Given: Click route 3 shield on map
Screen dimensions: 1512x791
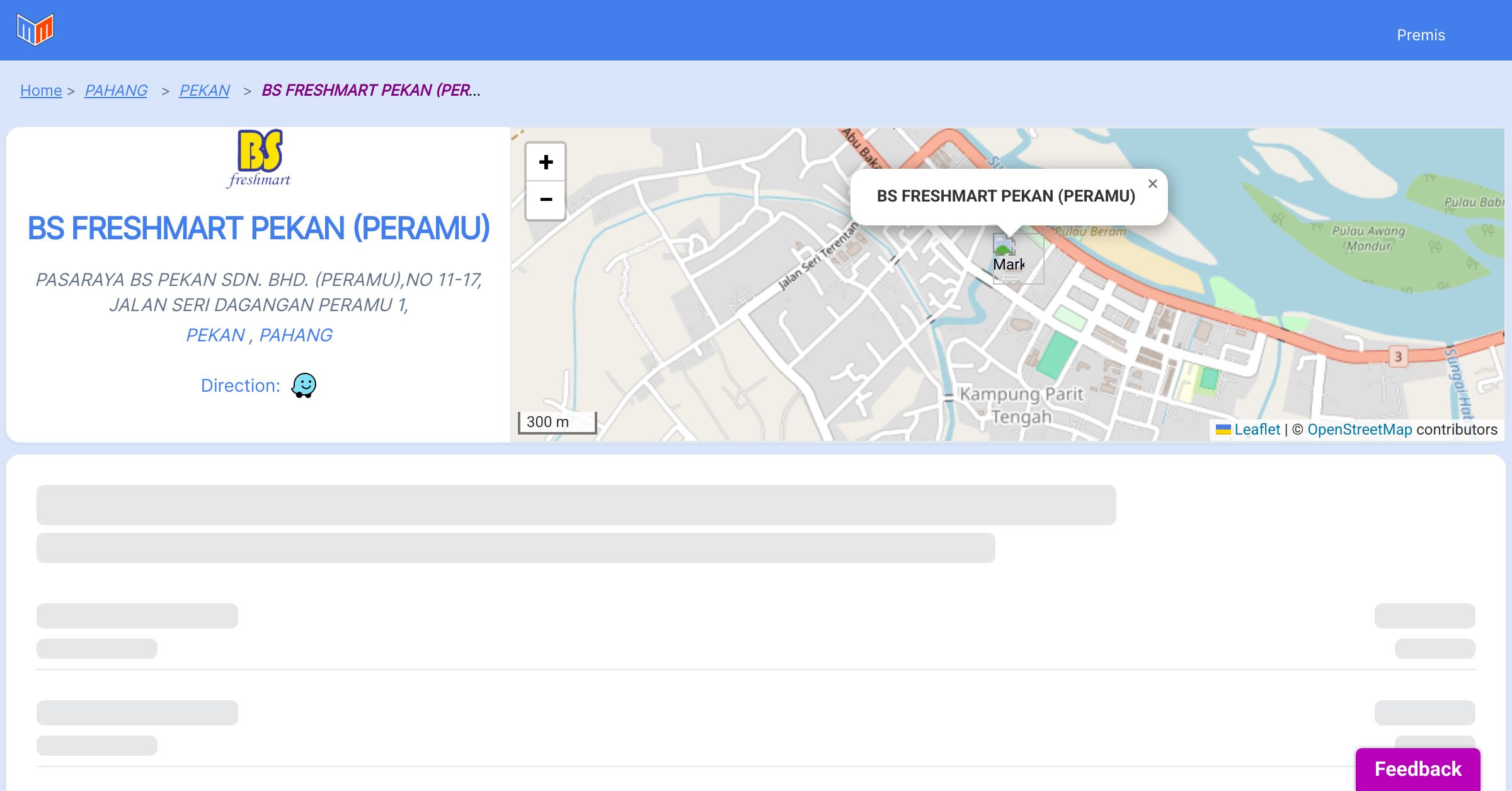Looking at the screenshot, I should [x=1398, y=356].
